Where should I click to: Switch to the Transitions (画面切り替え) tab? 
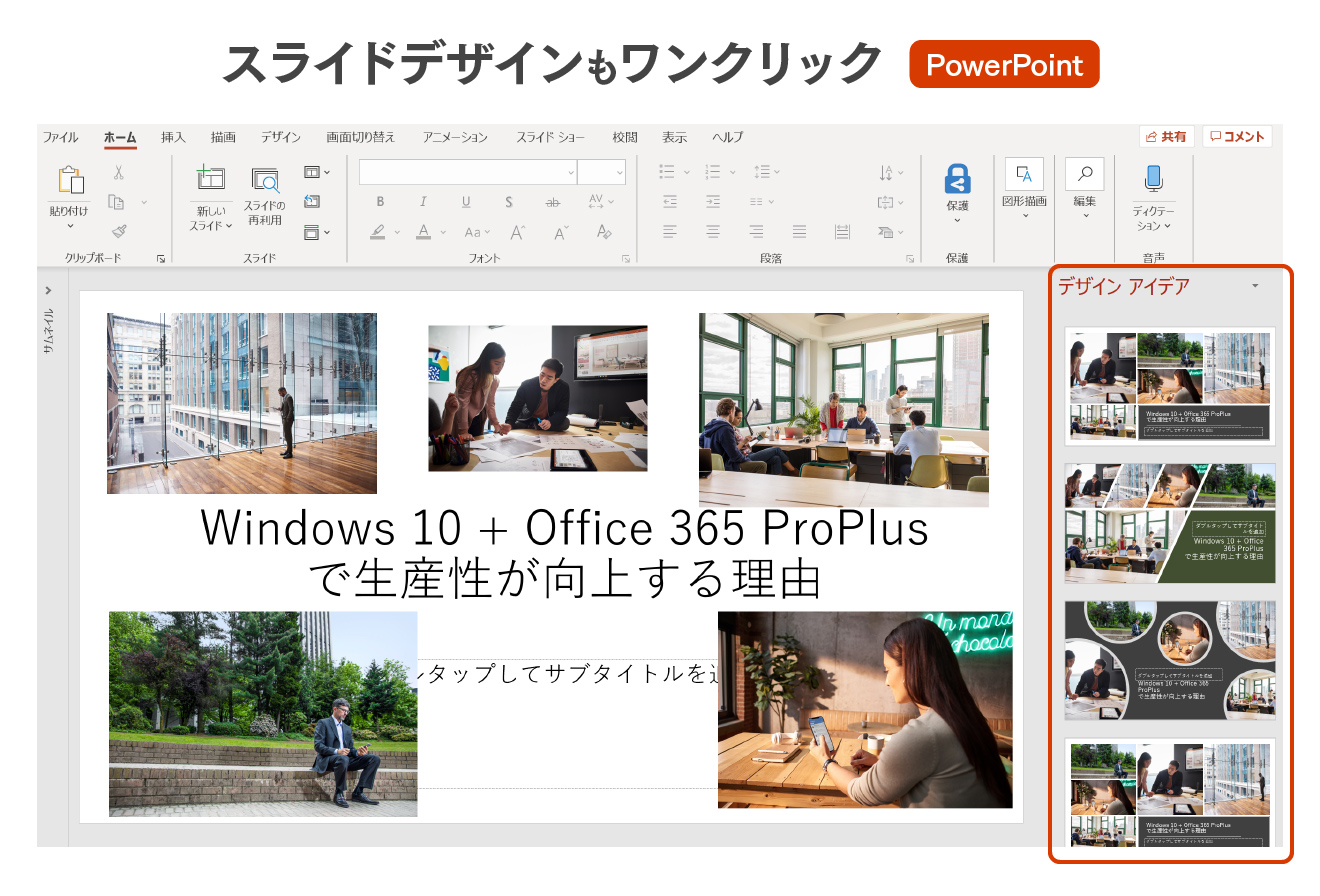click(x=361, y=137)
